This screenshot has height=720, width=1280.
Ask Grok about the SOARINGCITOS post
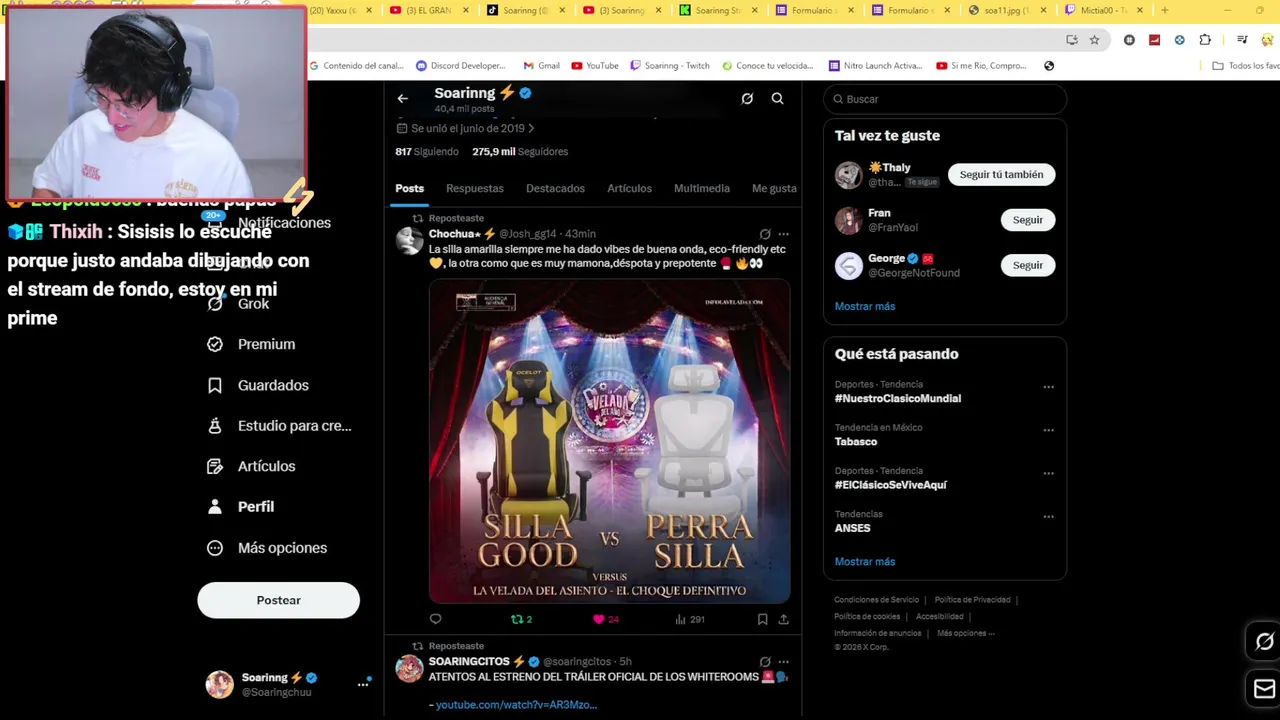pyautogui.click(x=765, y=662)
